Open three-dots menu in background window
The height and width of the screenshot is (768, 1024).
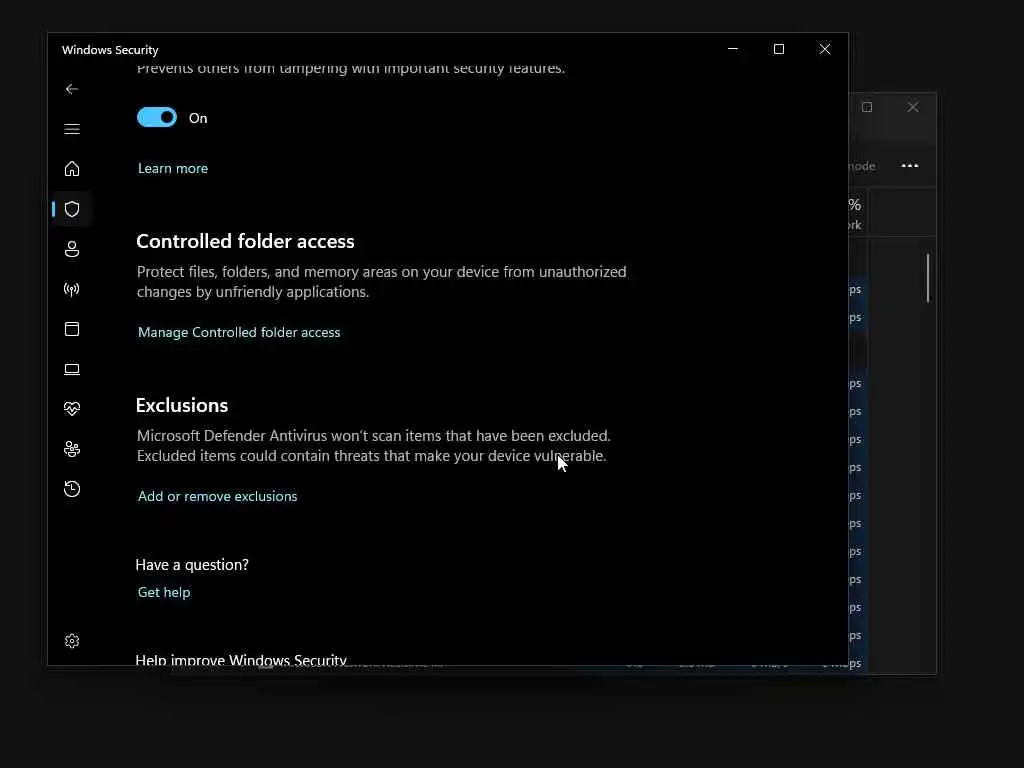click(910, 166)
